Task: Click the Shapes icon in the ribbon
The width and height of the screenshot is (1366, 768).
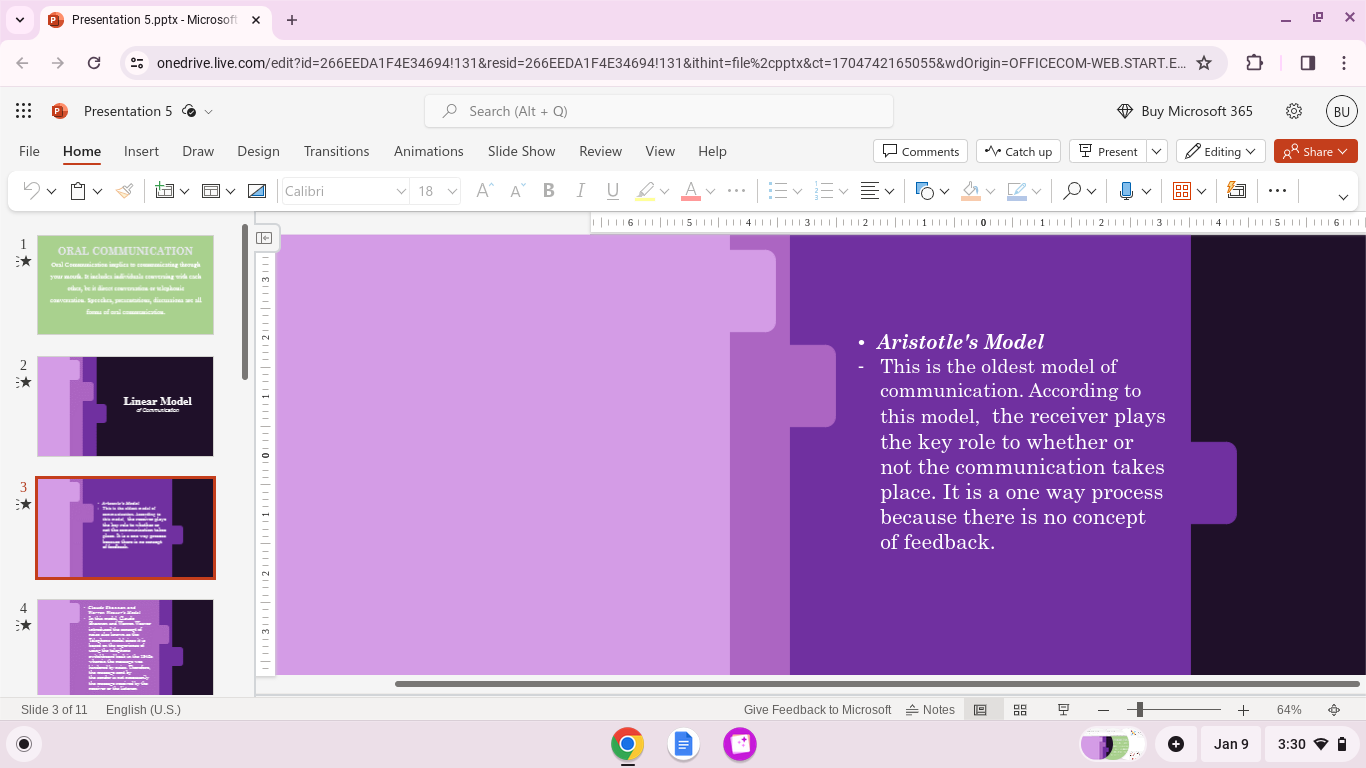Action: pyautogui.click(x=925, y=191)
